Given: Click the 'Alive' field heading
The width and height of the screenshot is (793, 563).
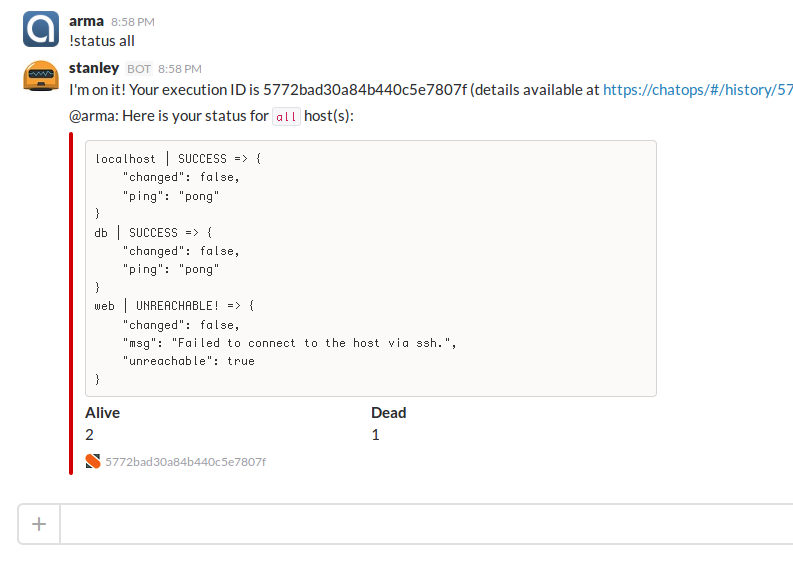Looking at the screenshot, I should click(x=103, y=413).
